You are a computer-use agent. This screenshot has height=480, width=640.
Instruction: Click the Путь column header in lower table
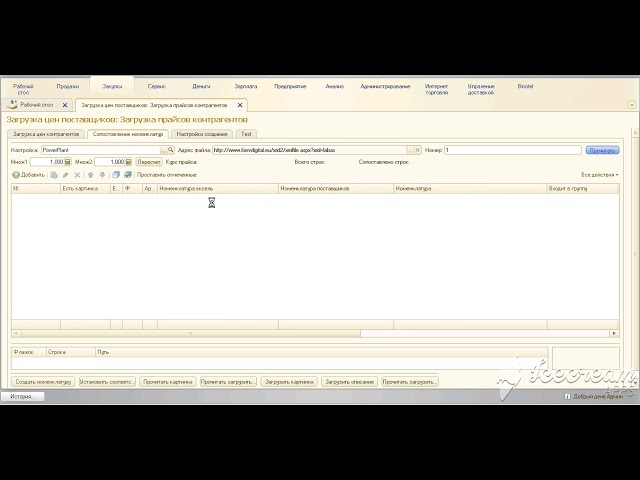321,352
